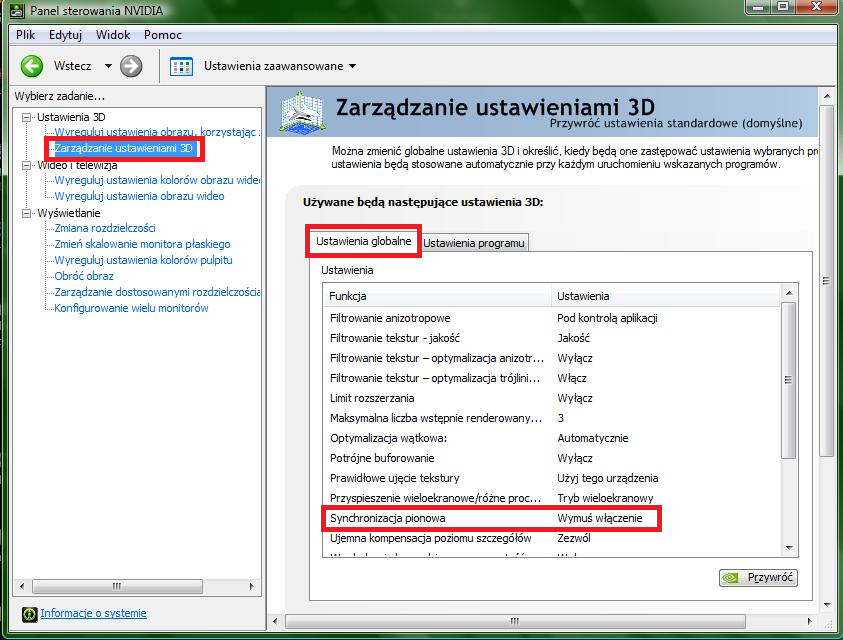Viewport: 843px width, 640px height.
Task: Click the settings list vertical scrollbar thumb
Action: [789, 380]
